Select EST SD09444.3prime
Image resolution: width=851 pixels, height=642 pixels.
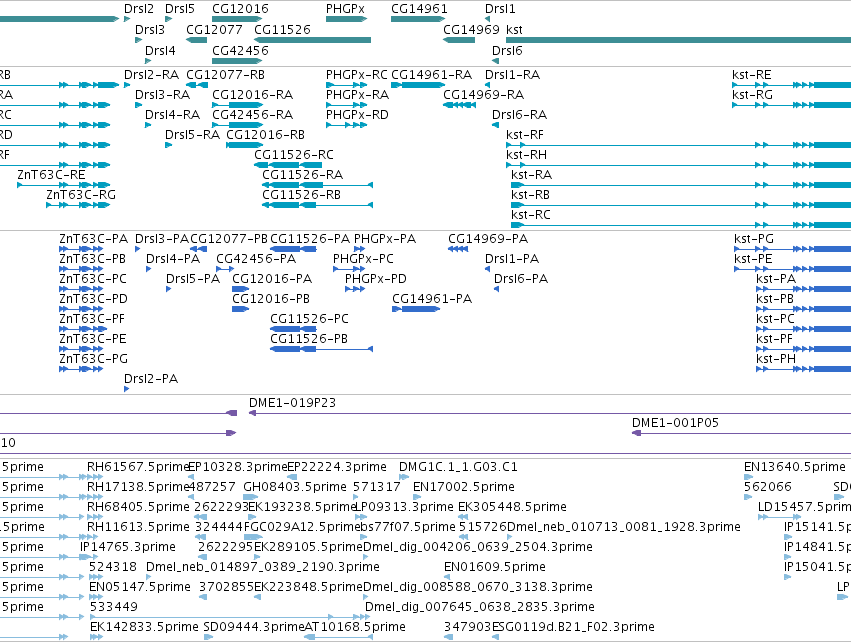(254, 627)
